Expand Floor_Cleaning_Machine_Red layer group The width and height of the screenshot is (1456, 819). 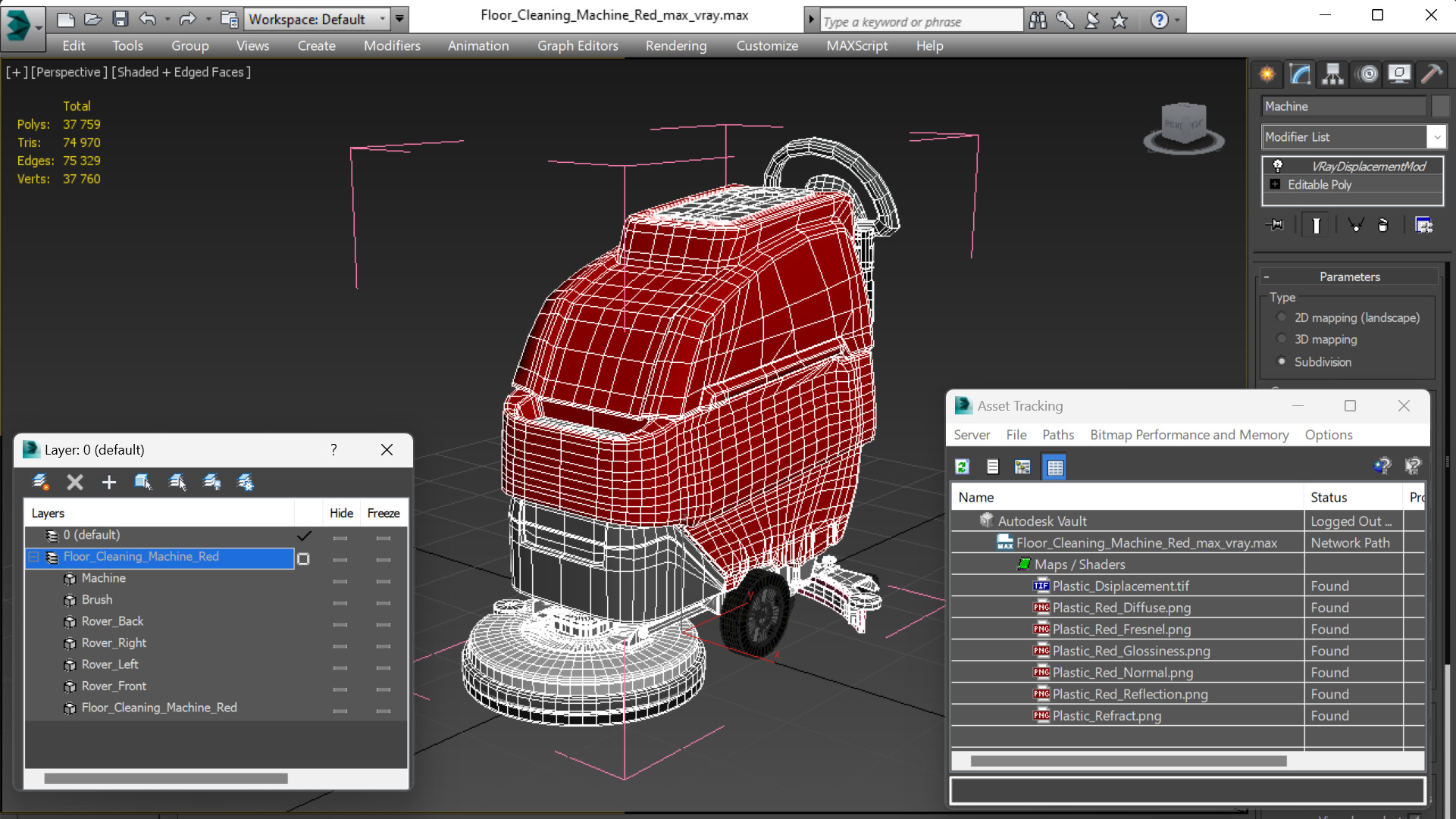(x=34, y=556)
